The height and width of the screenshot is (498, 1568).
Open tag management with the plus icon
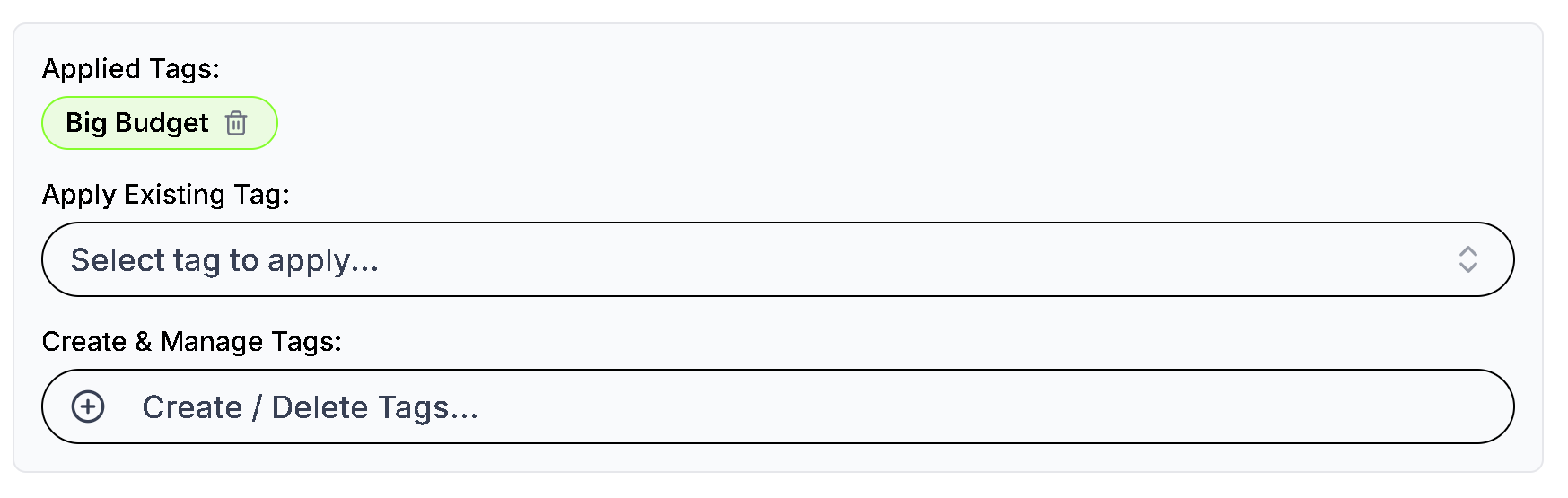coord(88,406)
